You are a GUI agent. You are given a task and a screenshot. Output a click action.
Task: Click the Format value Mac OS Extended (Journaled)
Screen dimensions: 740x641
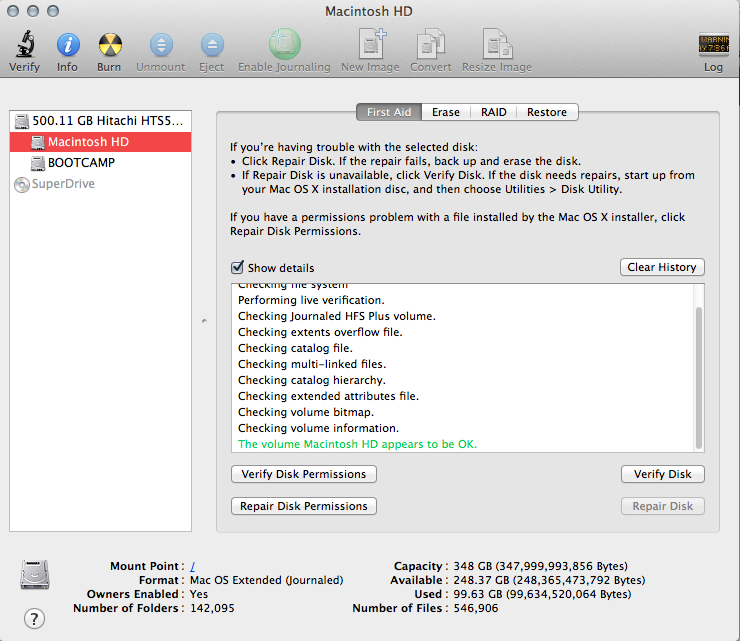tap(266, 580)
